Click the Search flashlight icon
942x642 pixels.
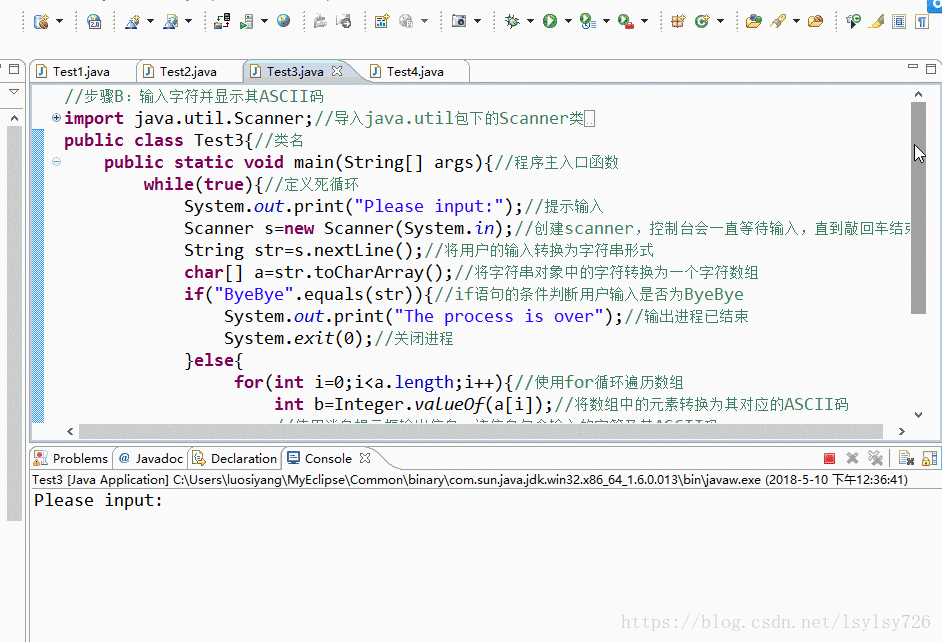coord(778,22)
